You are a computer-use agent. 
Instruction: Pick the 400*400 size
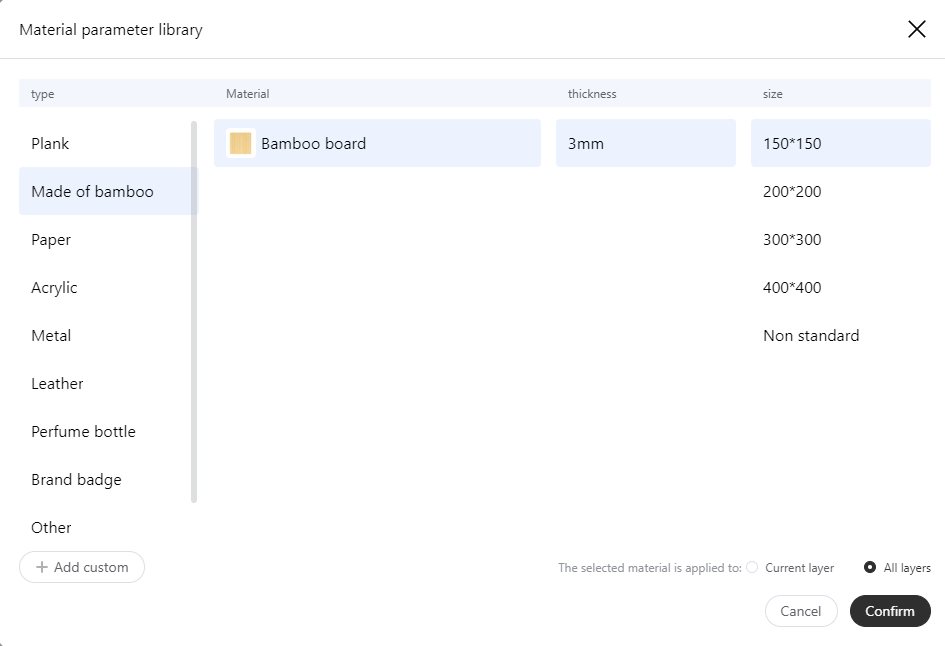[841, 287]
